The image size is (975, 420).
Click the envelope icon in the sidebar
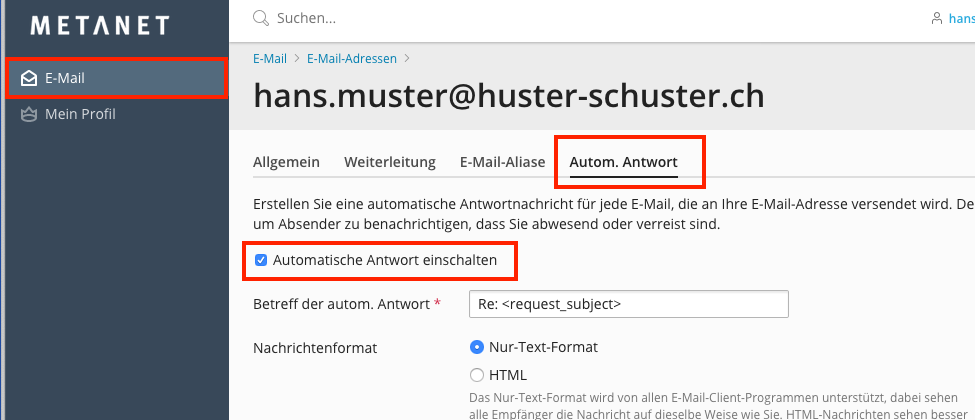point(29,78)
